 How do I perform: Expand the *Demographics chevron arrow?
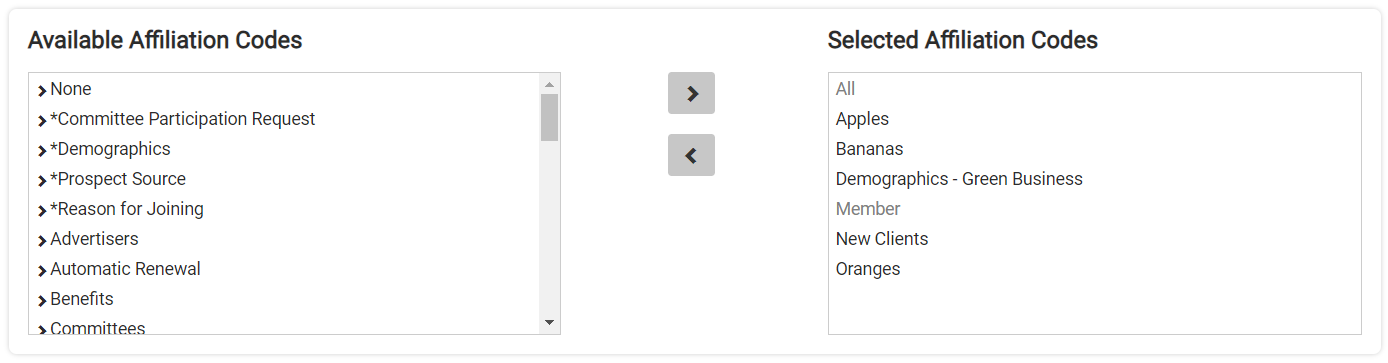tap(42, 151)
